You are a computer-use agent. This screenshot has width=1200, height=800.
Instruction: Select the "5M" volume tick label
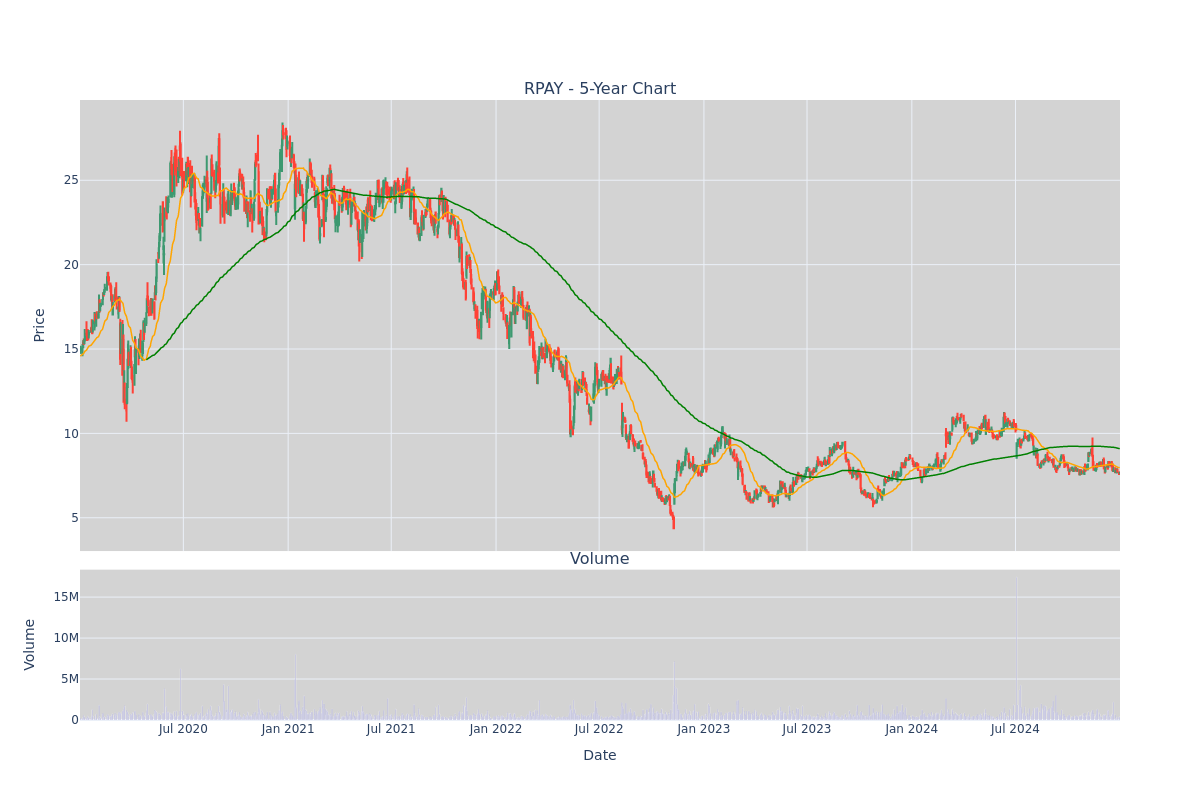(x=70, y=679)
